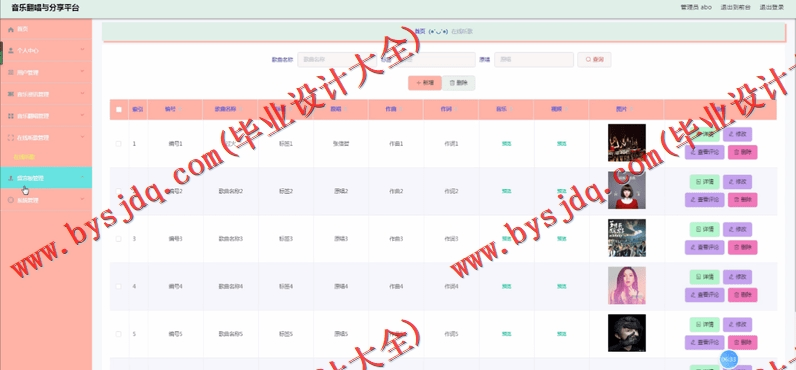
Task: Tick the checkbox for row 编号1
Action: [119, 144]
